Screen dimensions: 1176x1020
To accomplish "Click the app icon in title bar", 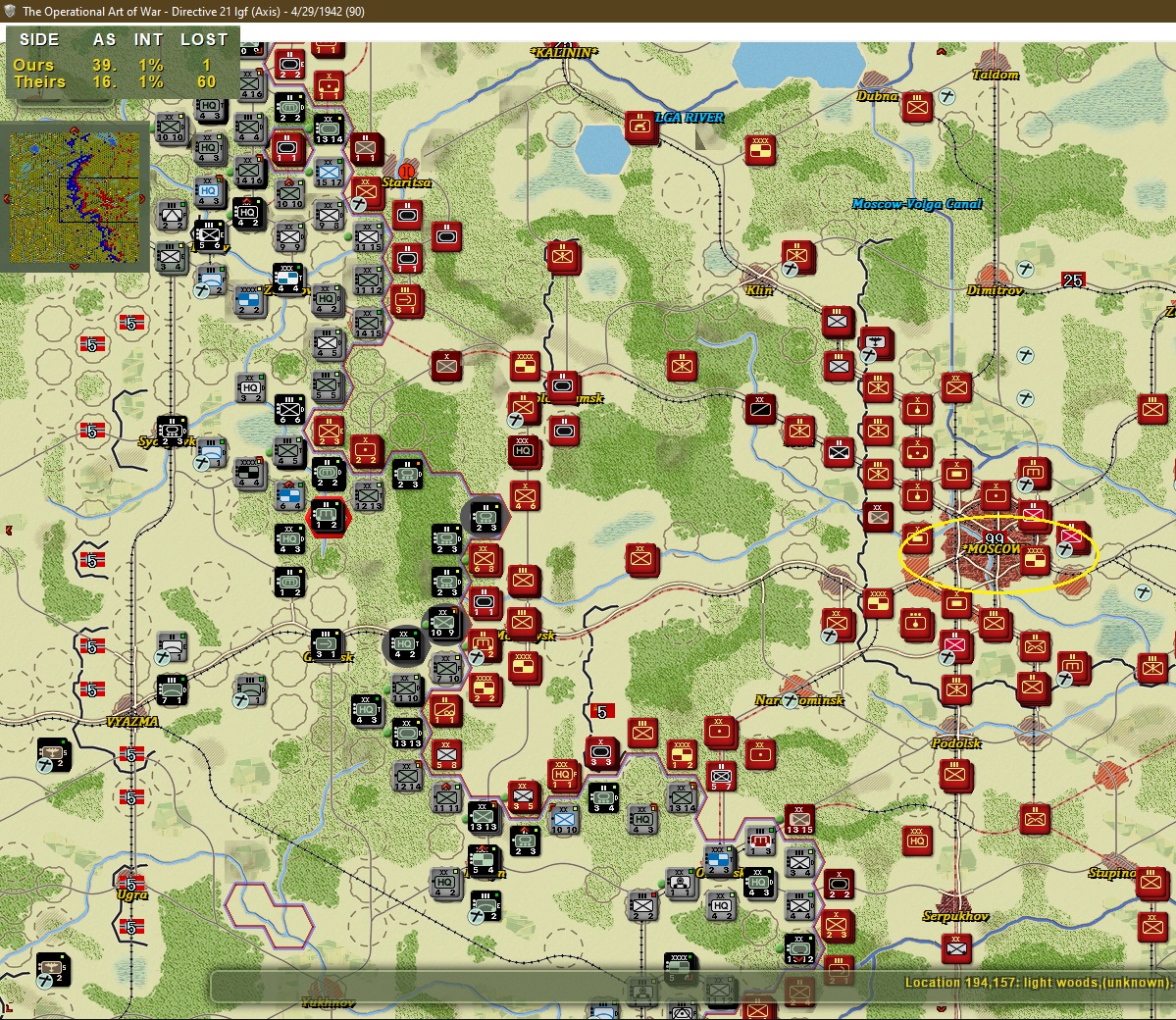I will 10,11.
